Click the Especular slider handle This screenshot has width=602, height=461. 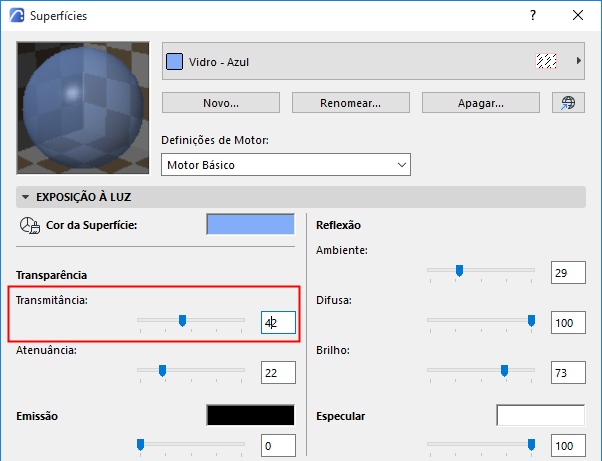(x=531, y=444)
